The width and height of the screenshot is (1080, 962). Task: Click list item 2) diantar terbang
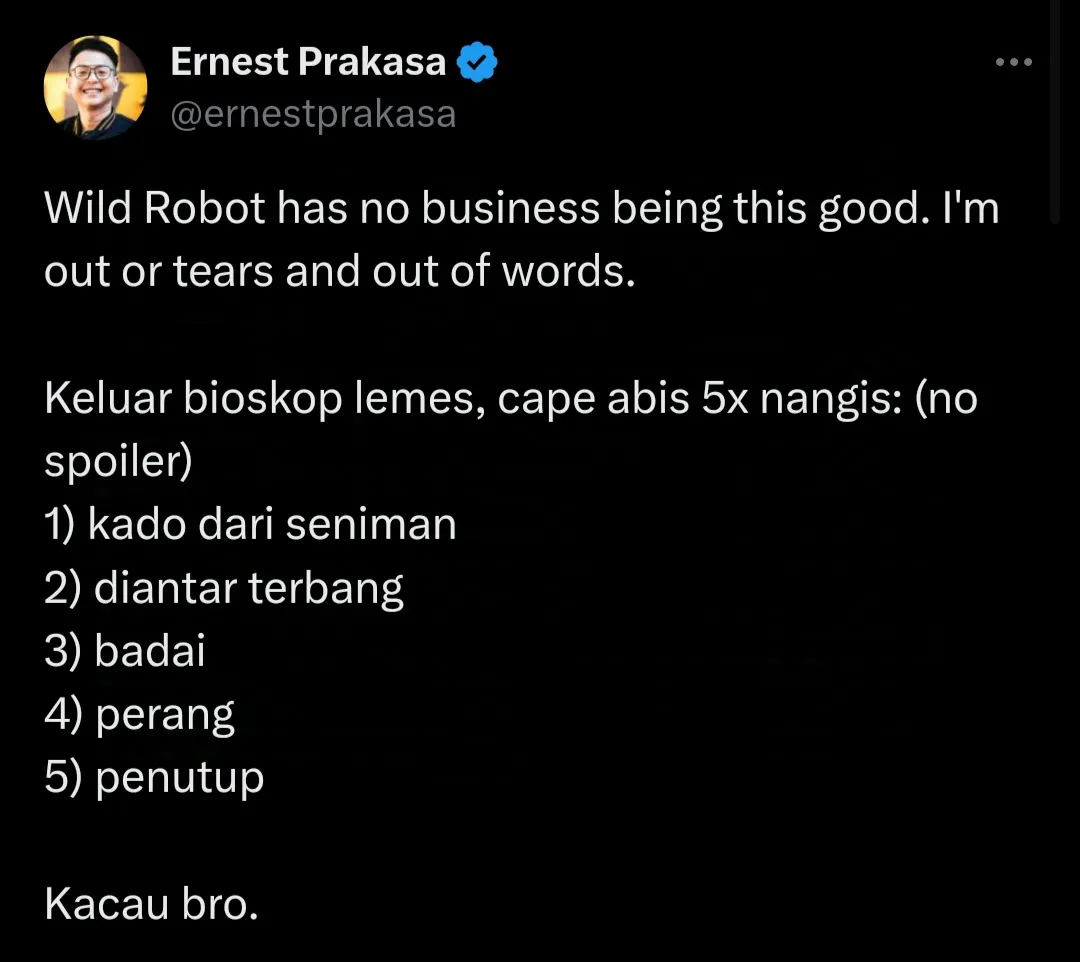[223, 587]
